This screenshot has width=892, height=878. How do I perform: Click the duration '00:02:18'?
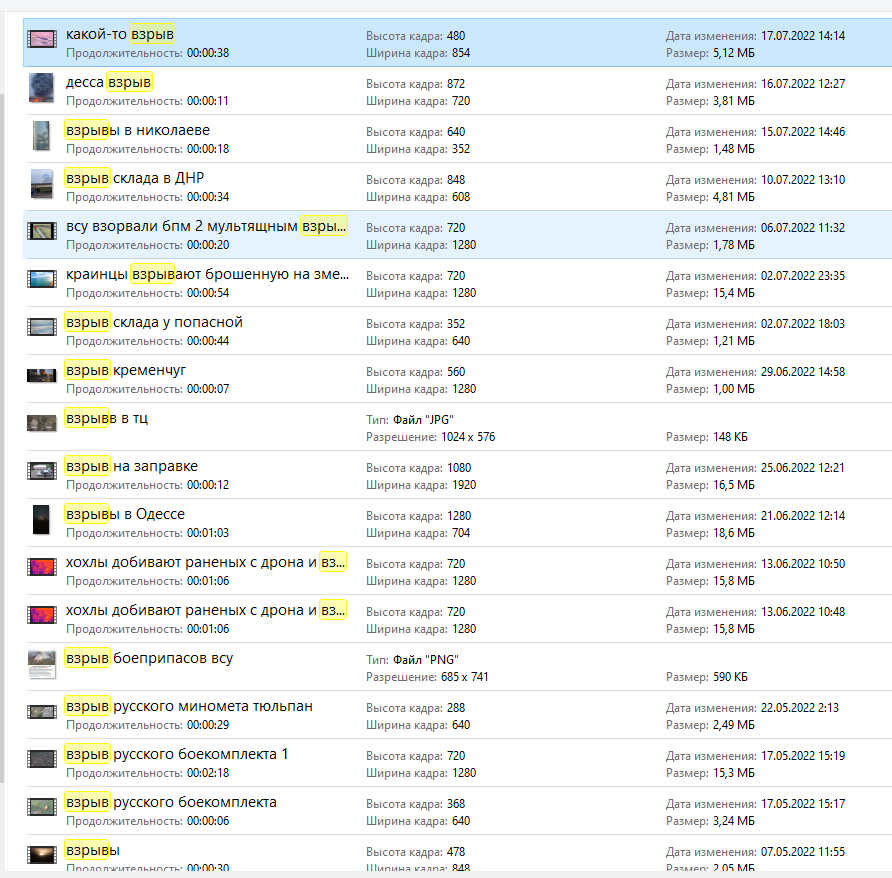(208, 773)
